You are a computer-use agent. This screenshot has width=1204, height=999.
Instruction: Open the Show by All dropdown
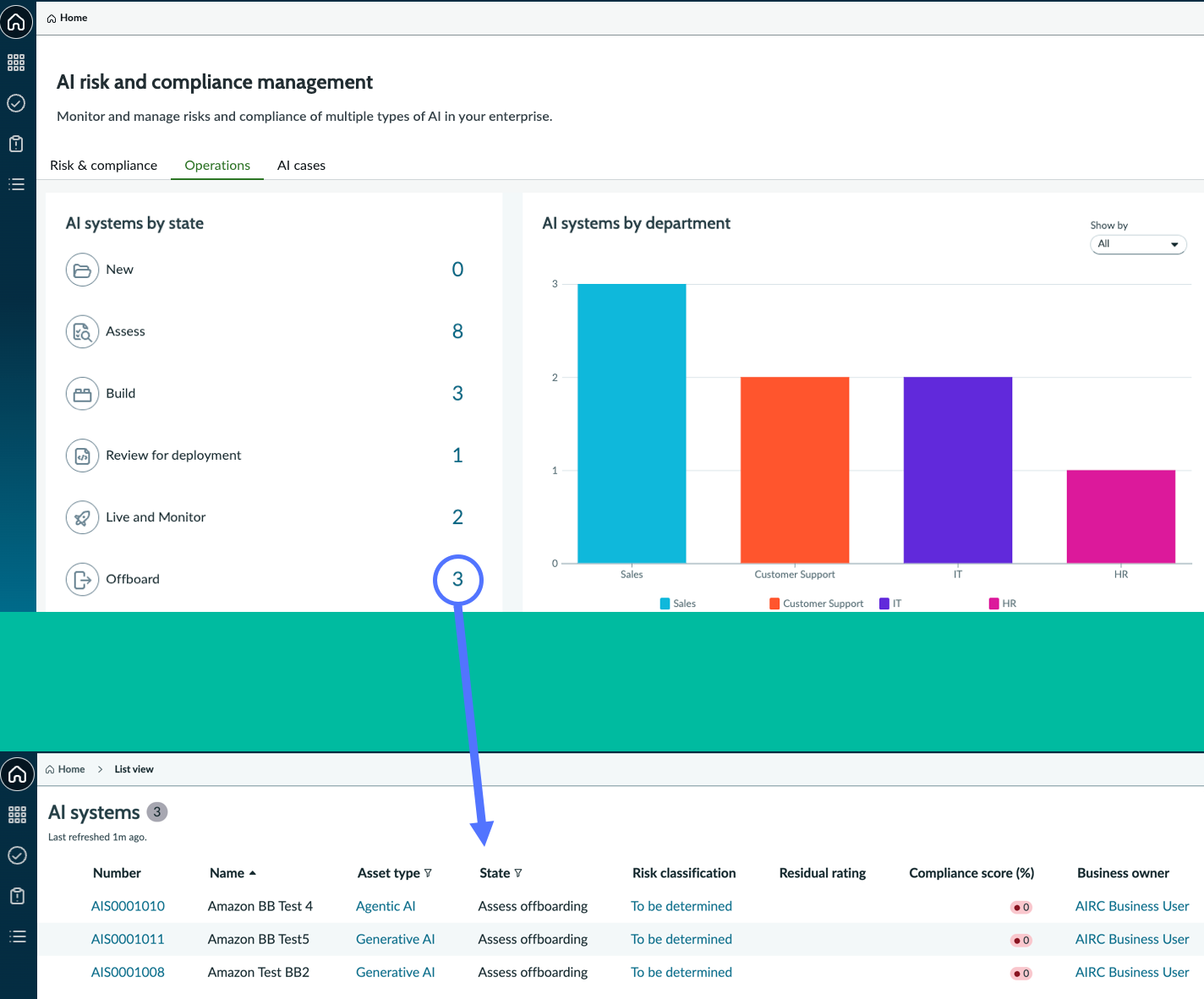coord(1138,244)
